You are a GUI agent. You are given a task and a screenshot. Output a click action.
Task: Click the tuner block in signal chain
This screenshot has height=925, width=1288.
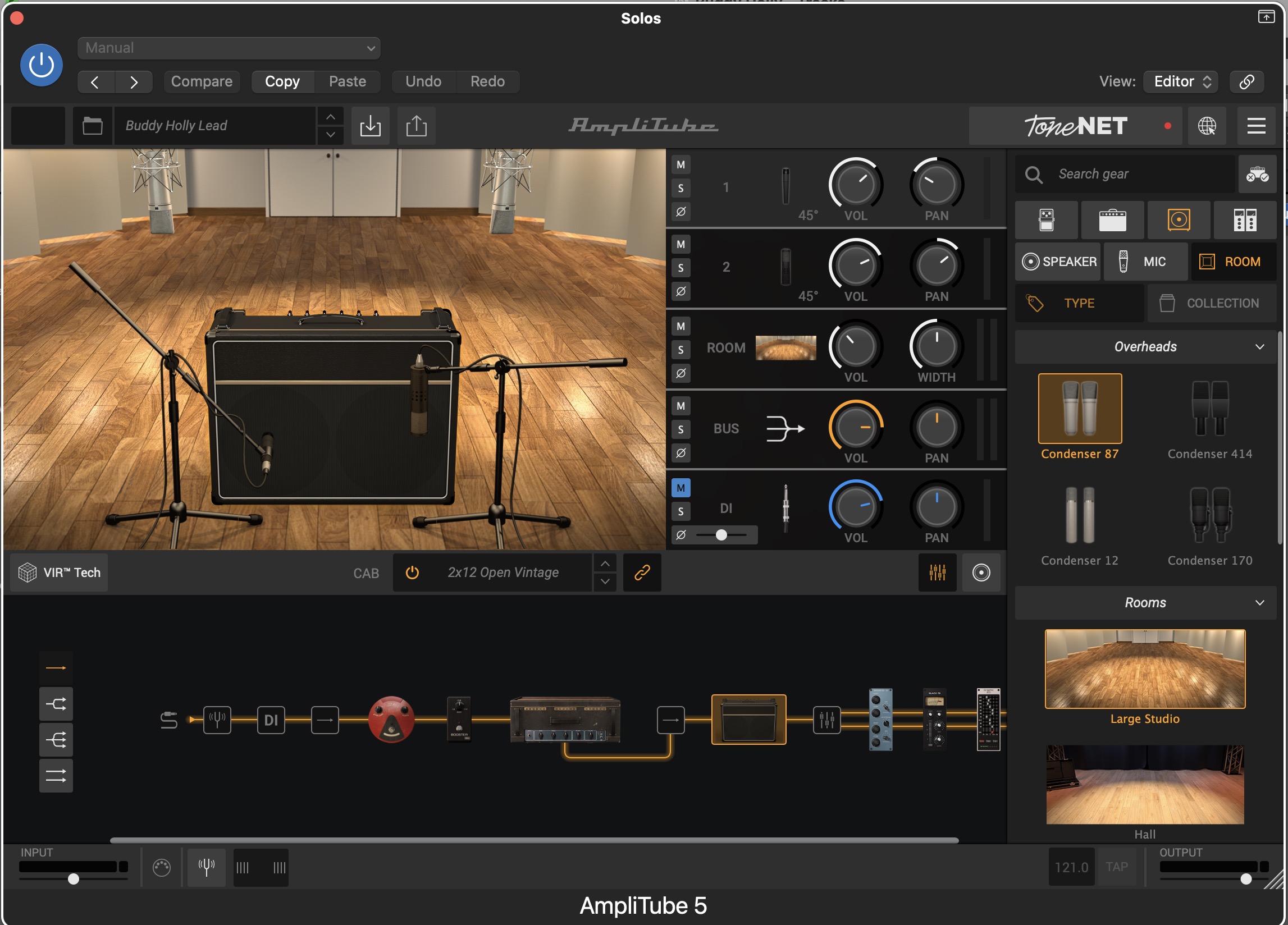tap(217, 720)
